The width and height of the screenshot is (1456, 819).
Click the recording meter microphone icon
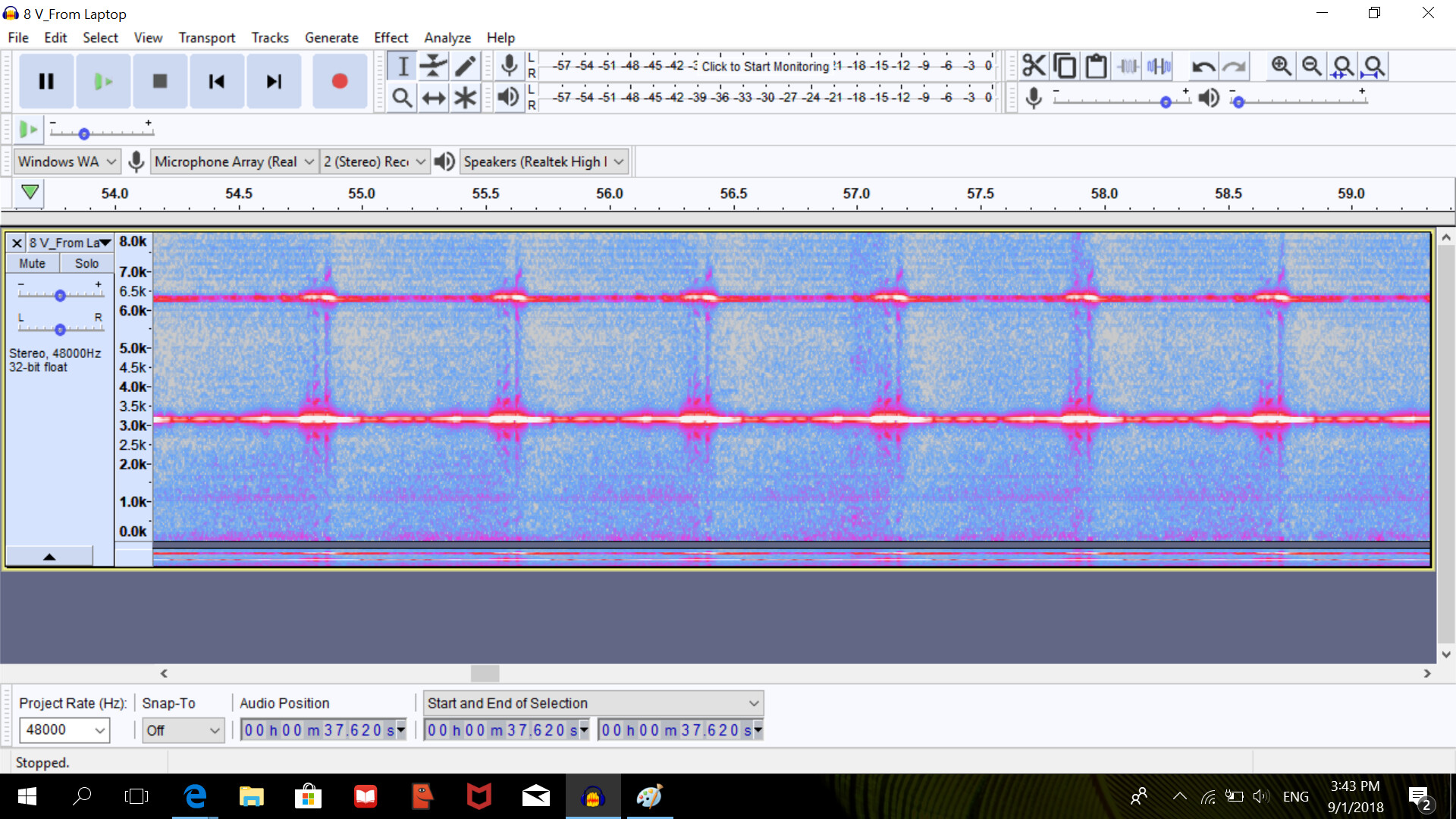[510, 66]
